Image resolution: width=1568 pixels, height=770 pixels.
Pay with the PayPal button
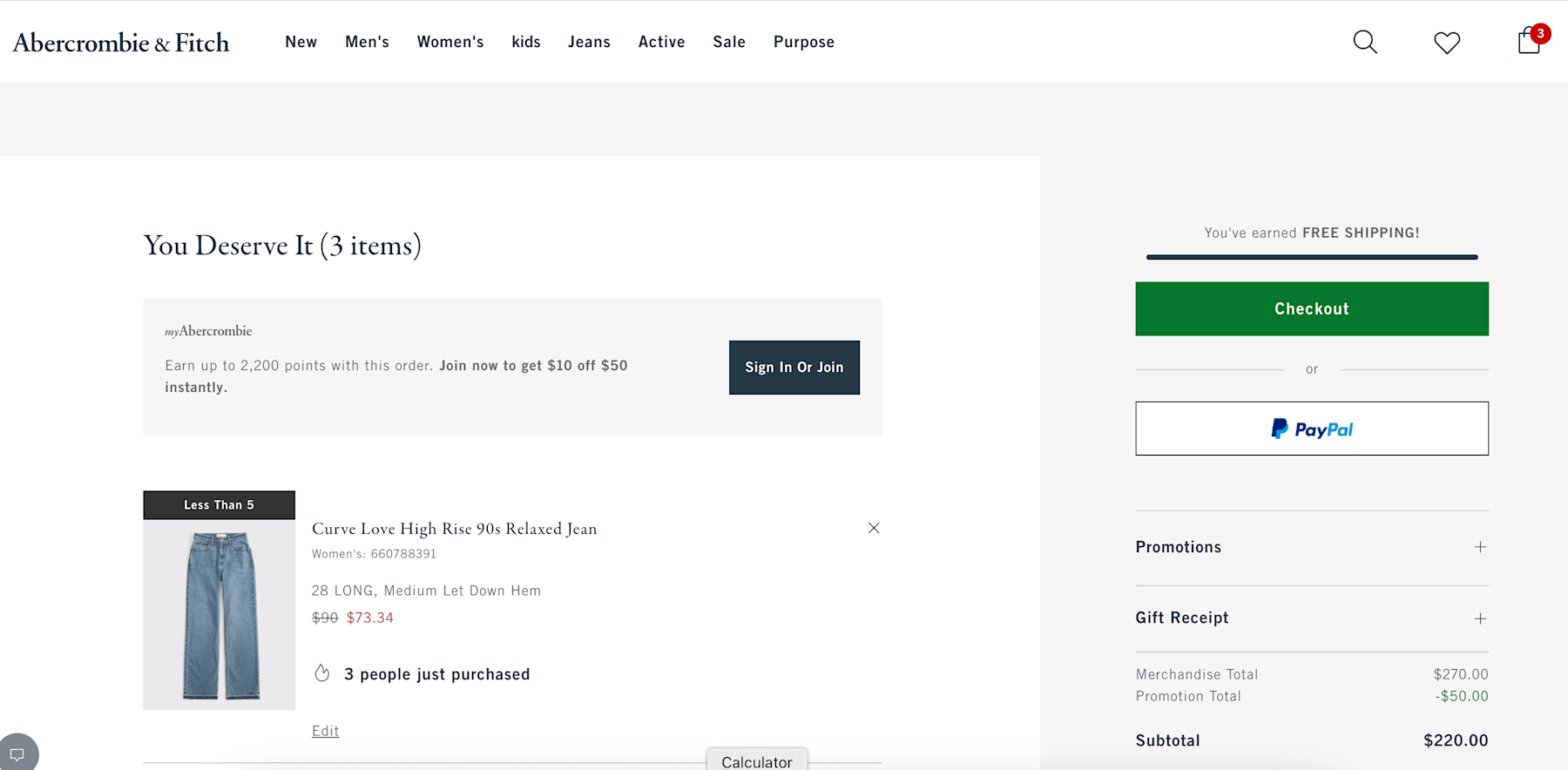pos(1312,429)
